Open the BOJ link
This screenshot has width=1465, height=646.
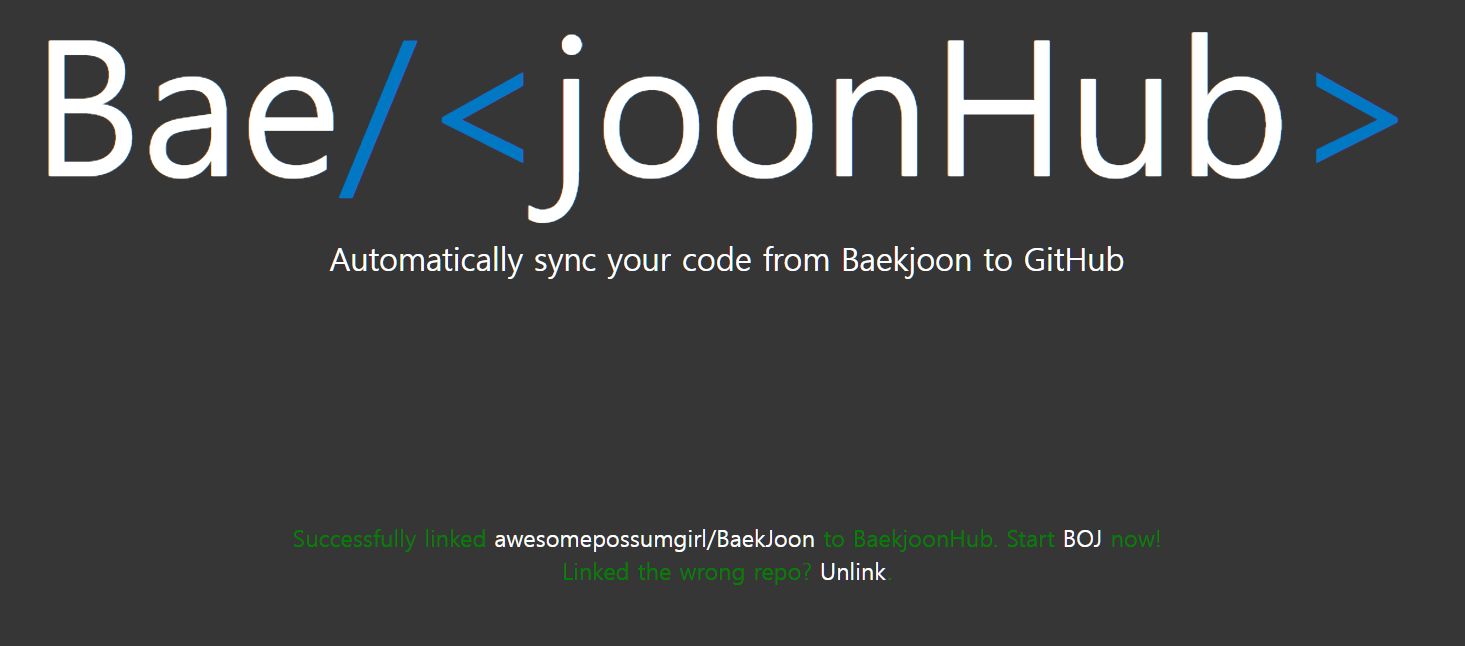1082,540
